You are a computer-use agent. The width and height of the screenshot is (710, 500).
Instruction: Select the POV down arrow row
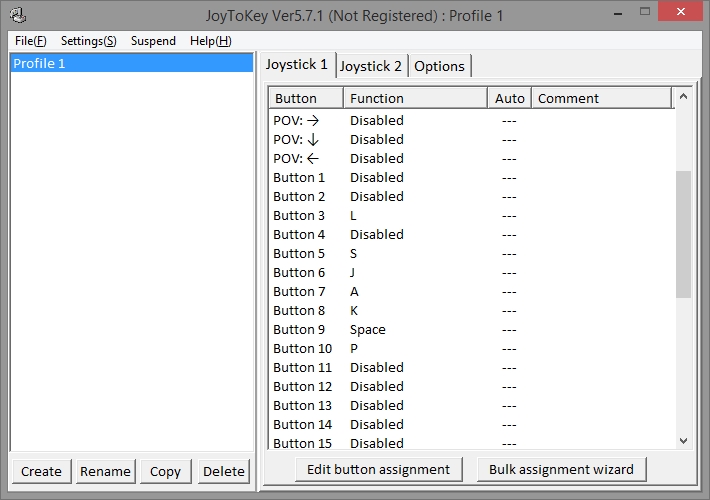tap(471, 139)
